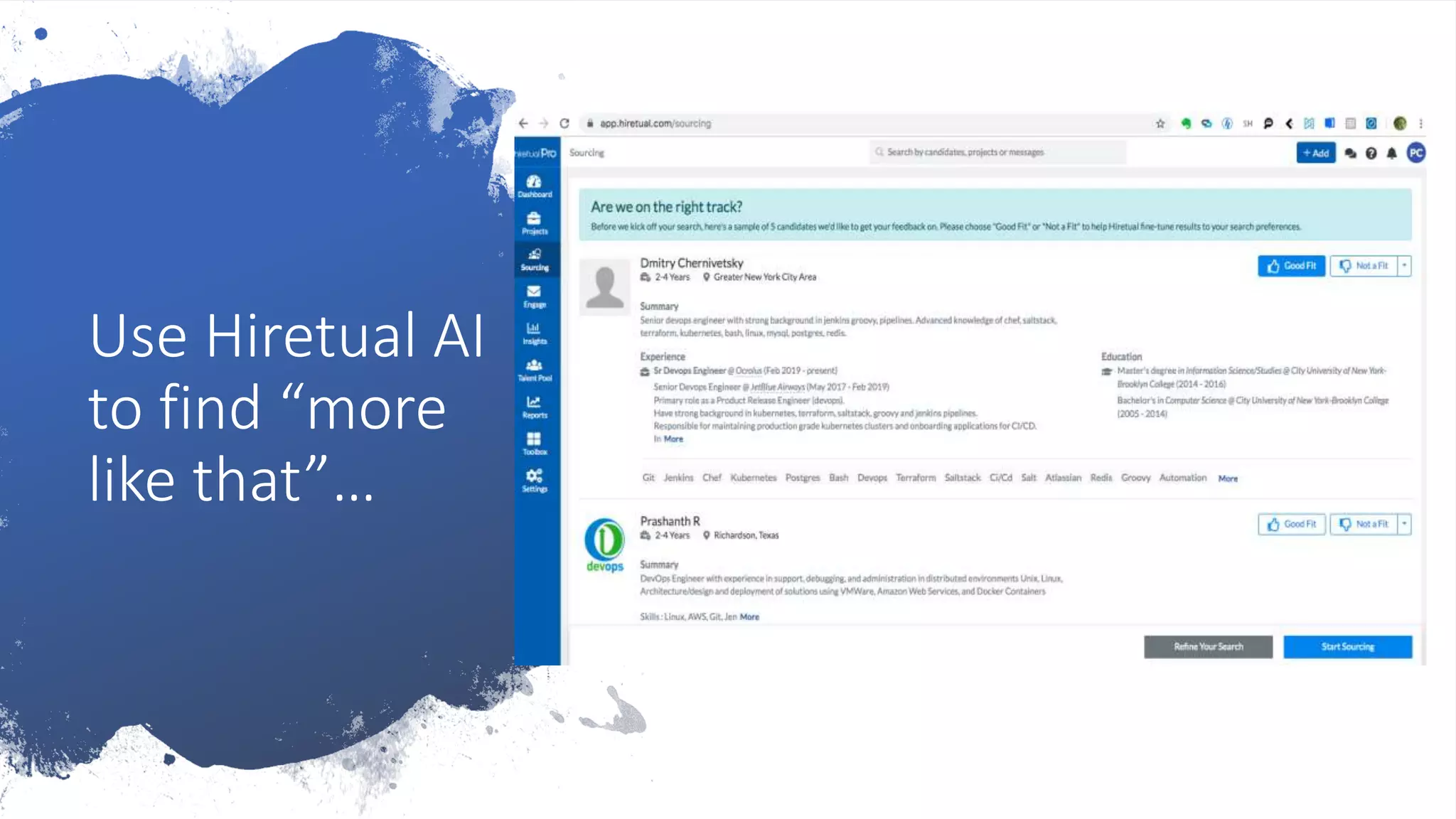Click the Hiretual Pro logo

pyautogui.click(x=536, y=153)
